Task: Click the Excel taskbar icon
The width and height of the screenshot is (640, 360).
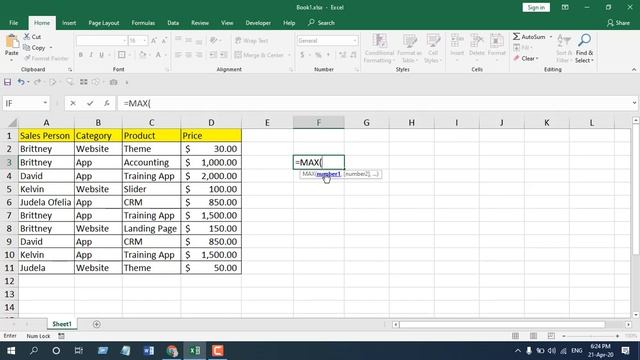Action: (195, 351)
